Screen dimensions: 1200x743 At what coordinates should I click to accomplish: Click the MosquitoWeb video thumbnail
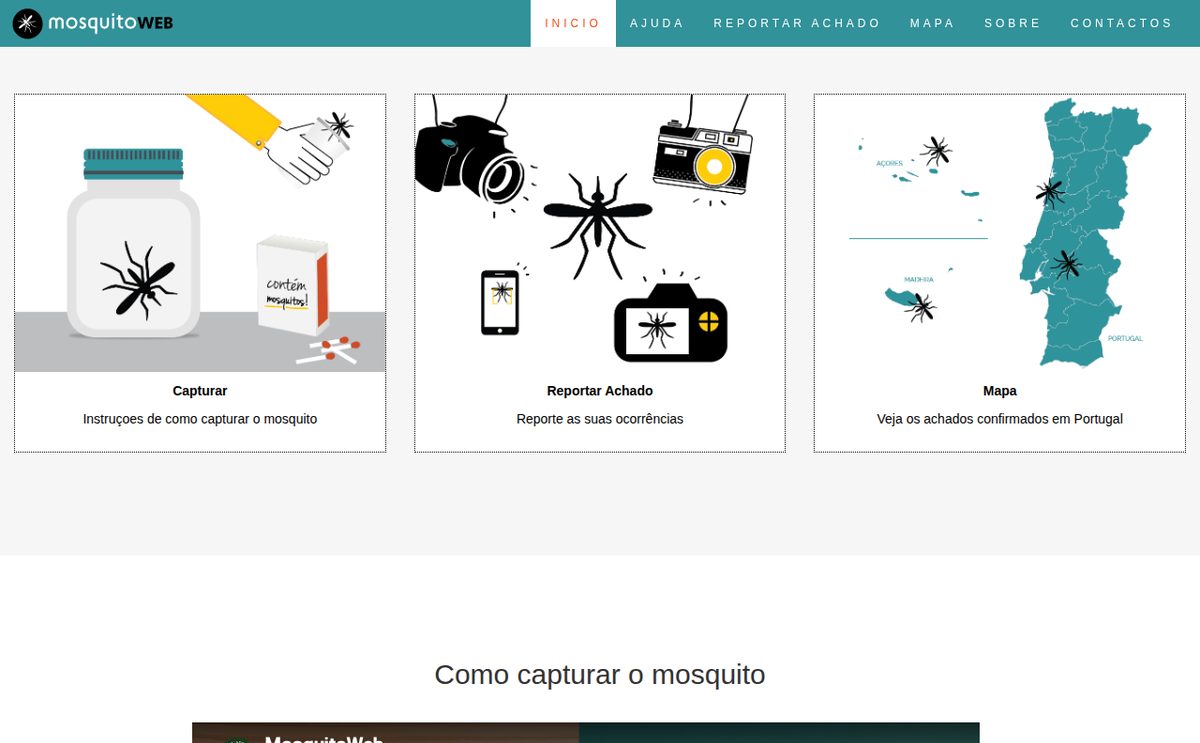(x=586, y=733)
